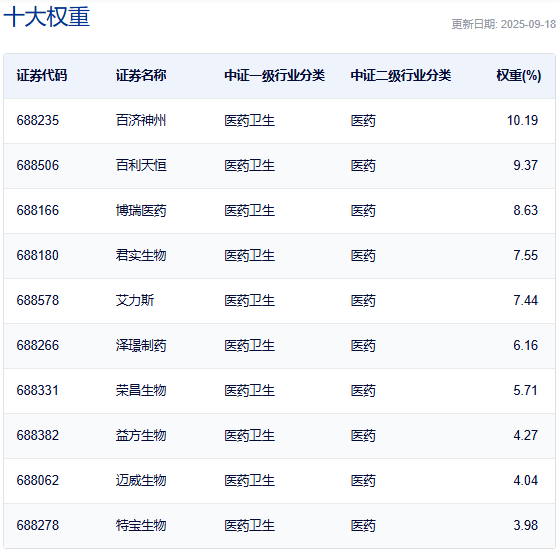
Task: Select the name 博瑞医药
Action: coord(141,210)
